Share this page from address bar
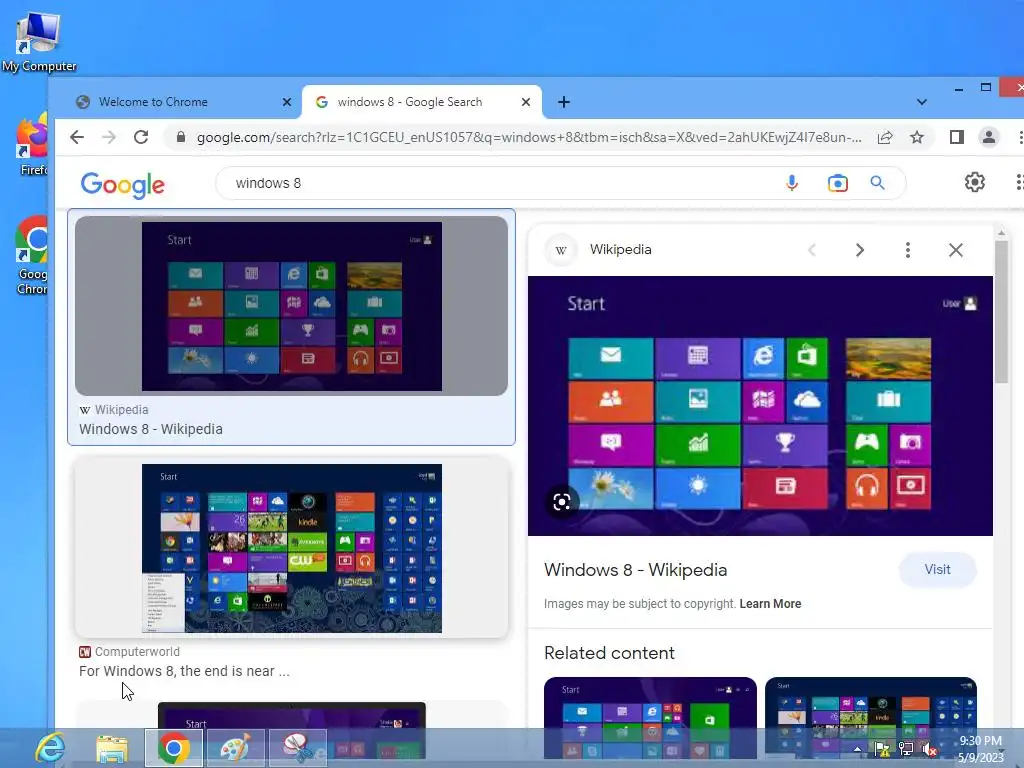 coord(885,137)
